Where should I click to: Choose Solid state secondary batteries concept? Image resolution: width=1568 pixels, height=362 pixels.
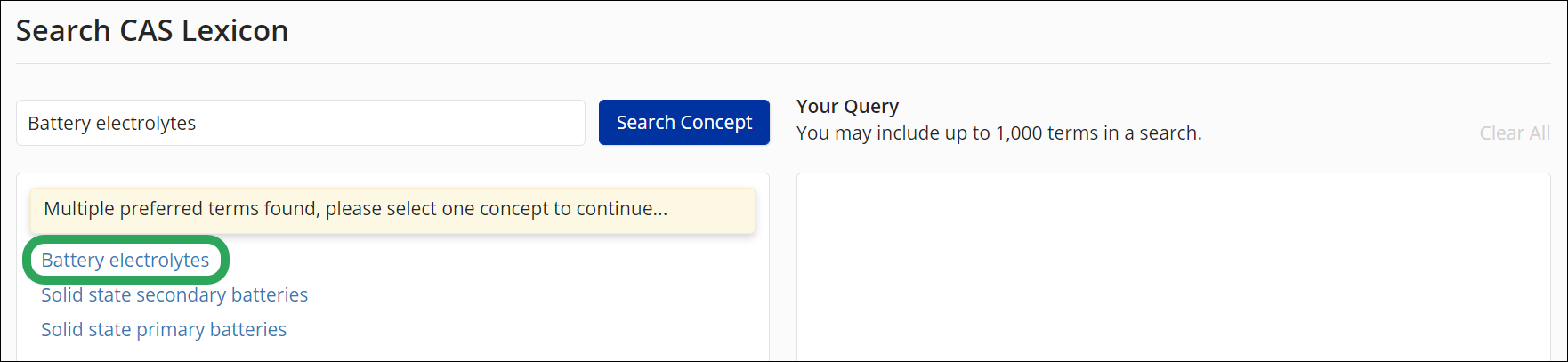[174, 294]
